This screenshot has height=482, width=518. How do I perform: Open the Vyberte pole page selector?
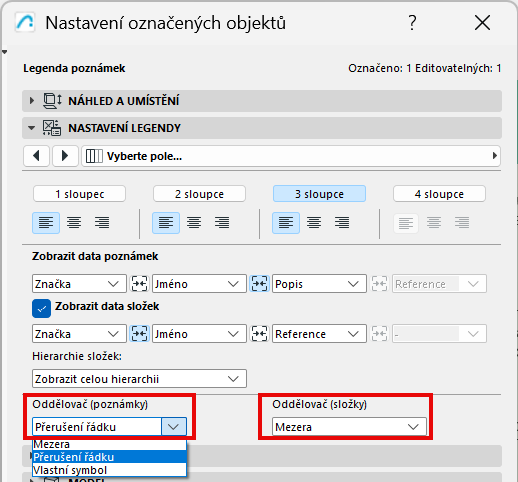pos(291,156)
